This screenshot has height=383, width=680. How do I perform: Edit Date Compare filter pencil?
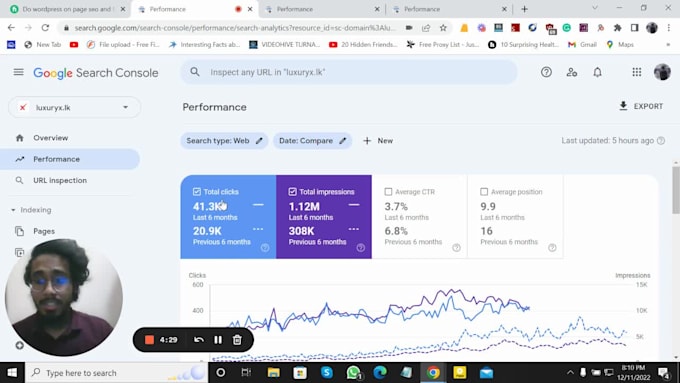coord(343,141)
